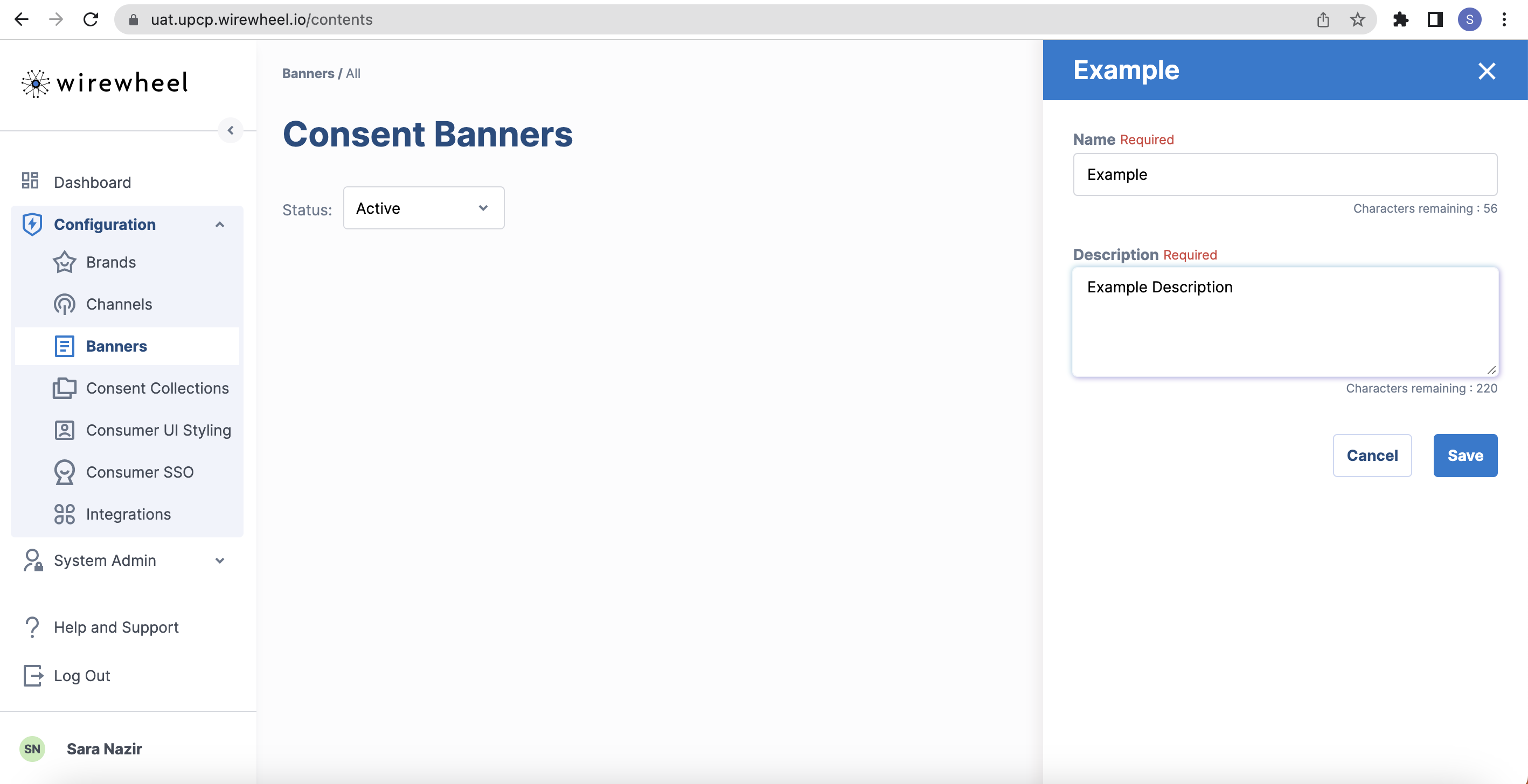Go to Channels
The image size is (1528, 784).
click(119, 305)
